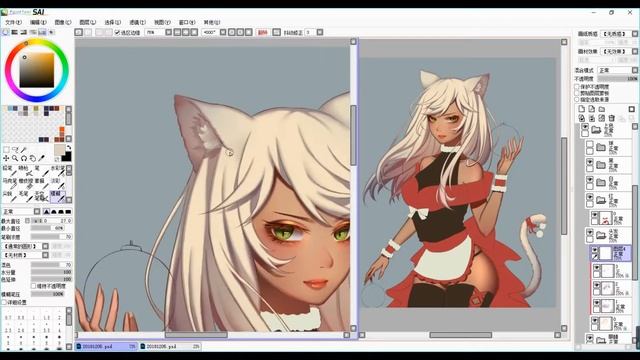
Task: Create a new layer folder
Action: click(602, 109)
